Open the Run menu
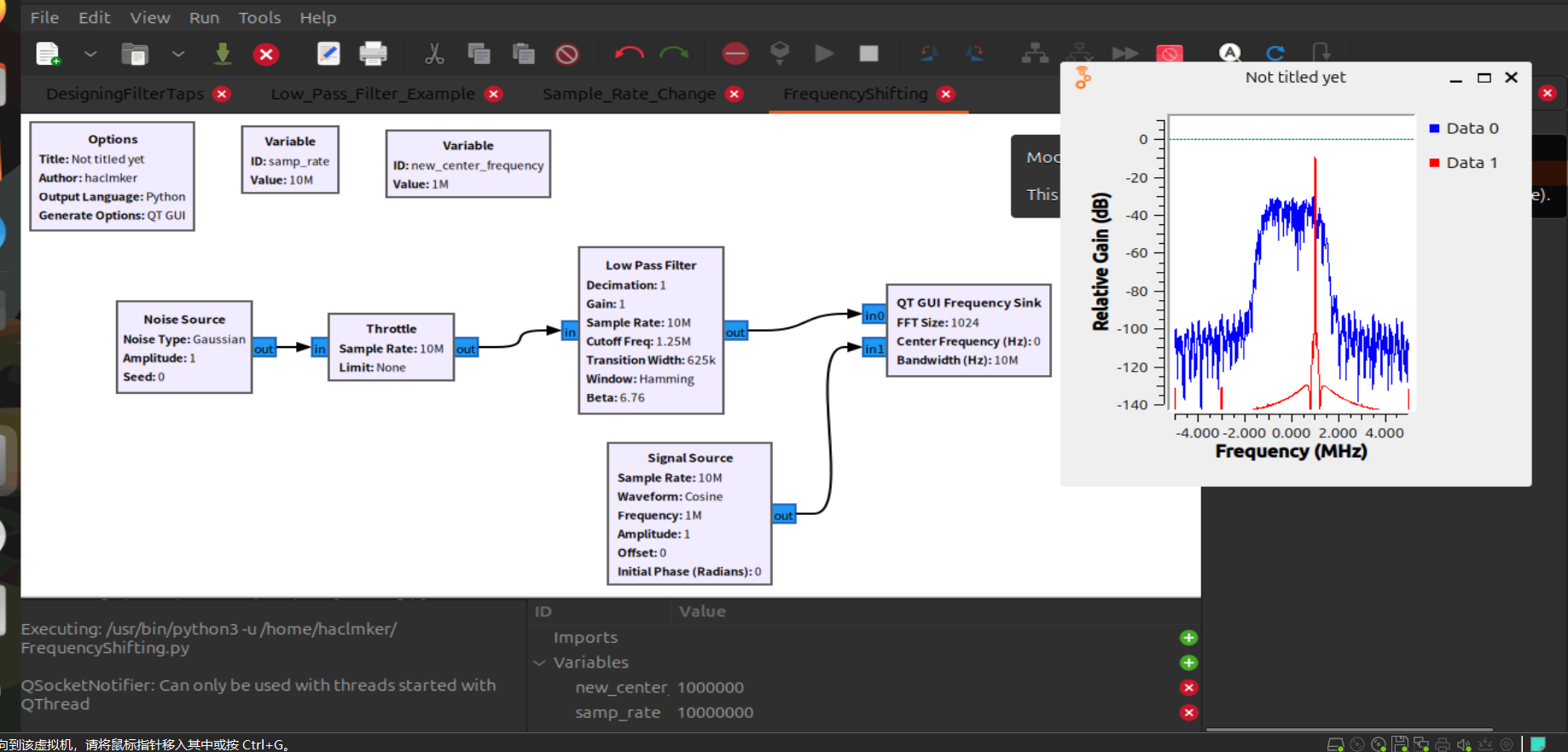 click(x=204, y=17)
